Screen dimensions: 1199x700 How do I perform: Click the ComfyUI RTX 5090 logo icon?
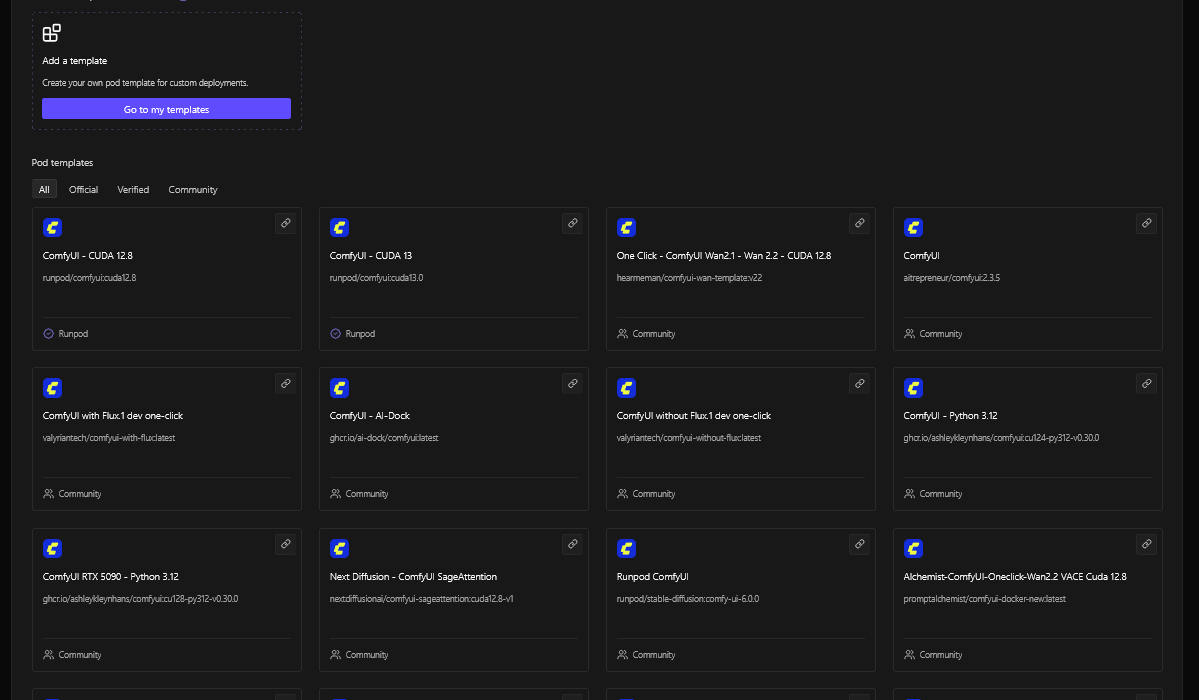point(52,549)
